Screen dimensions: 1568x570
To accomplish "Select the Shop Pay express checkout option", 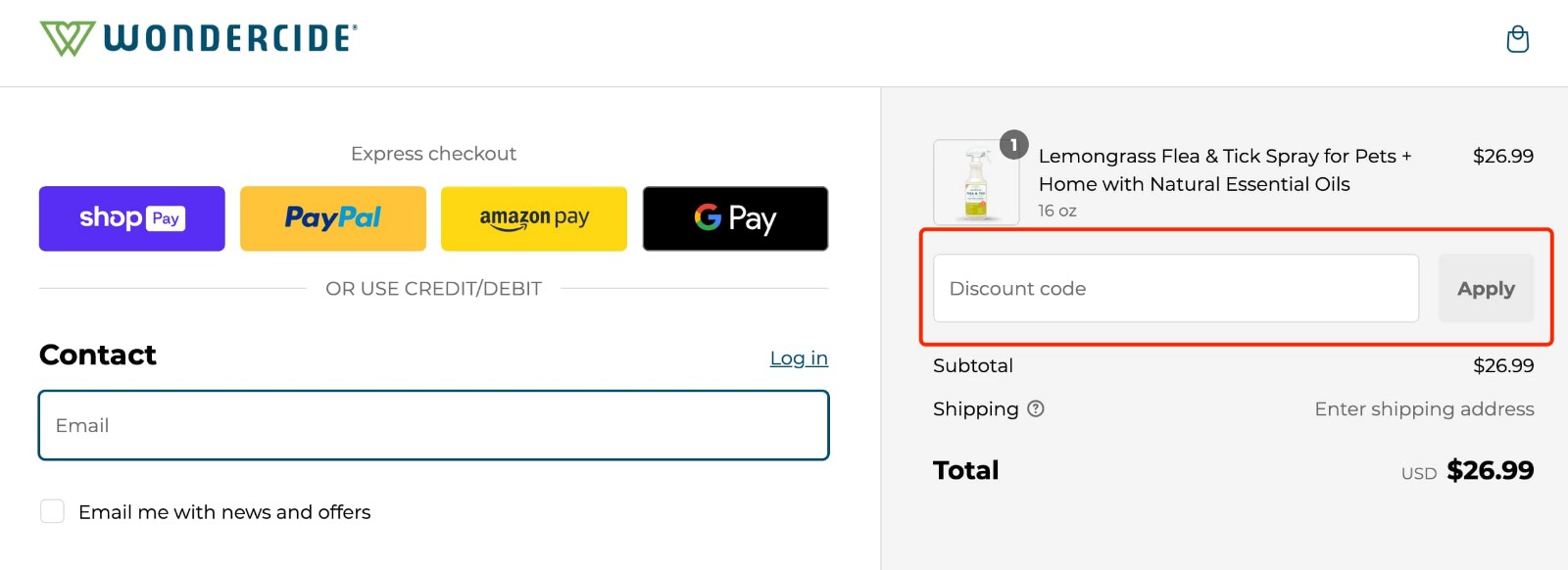I will click(130, 217).
